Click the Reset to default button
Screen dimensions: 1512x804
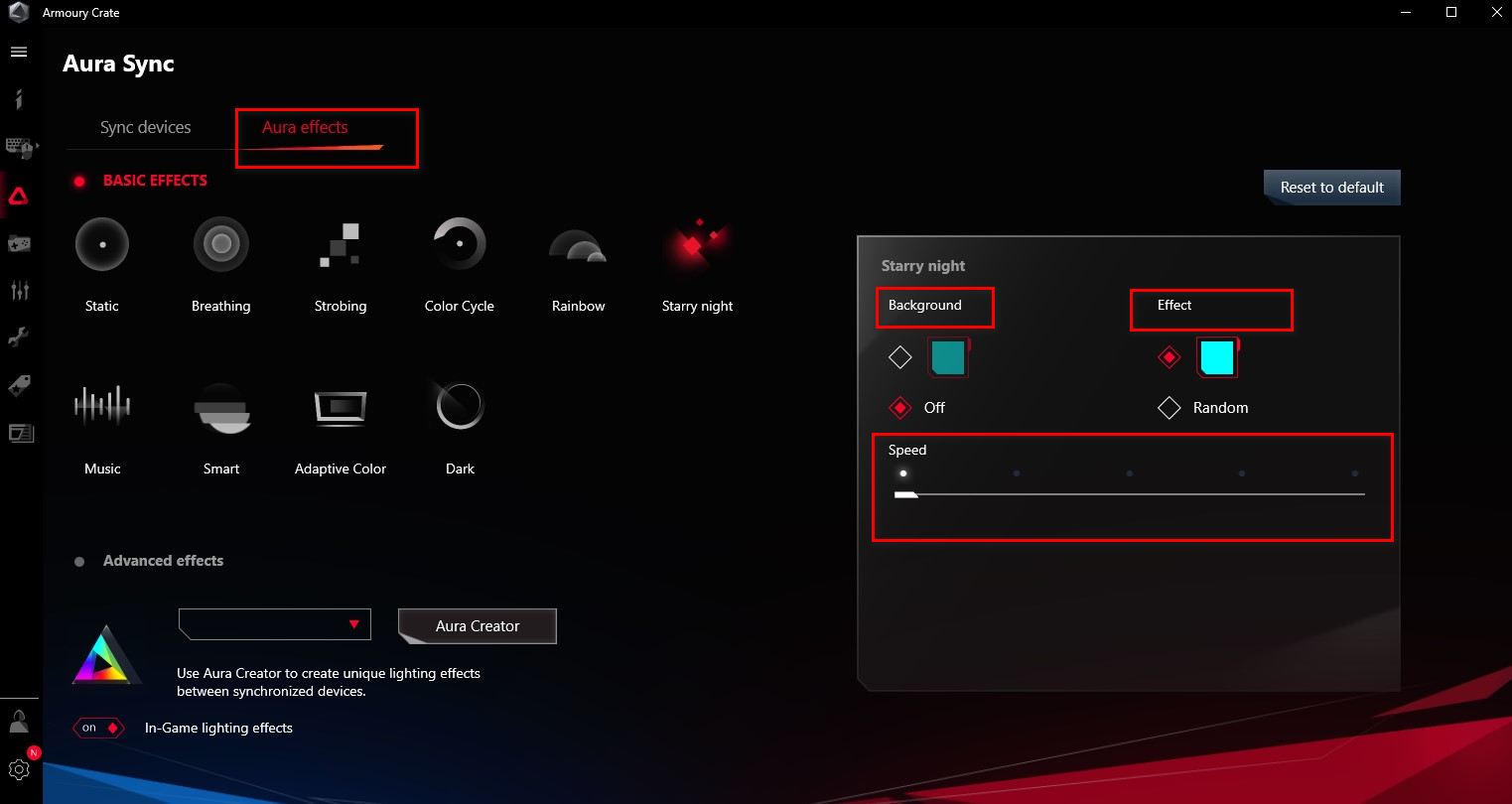pyautogui.click(x=1332, y=187)
